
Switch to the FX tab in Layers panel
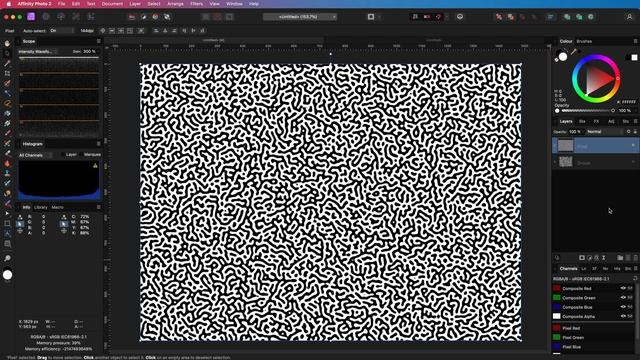point(596,121)
